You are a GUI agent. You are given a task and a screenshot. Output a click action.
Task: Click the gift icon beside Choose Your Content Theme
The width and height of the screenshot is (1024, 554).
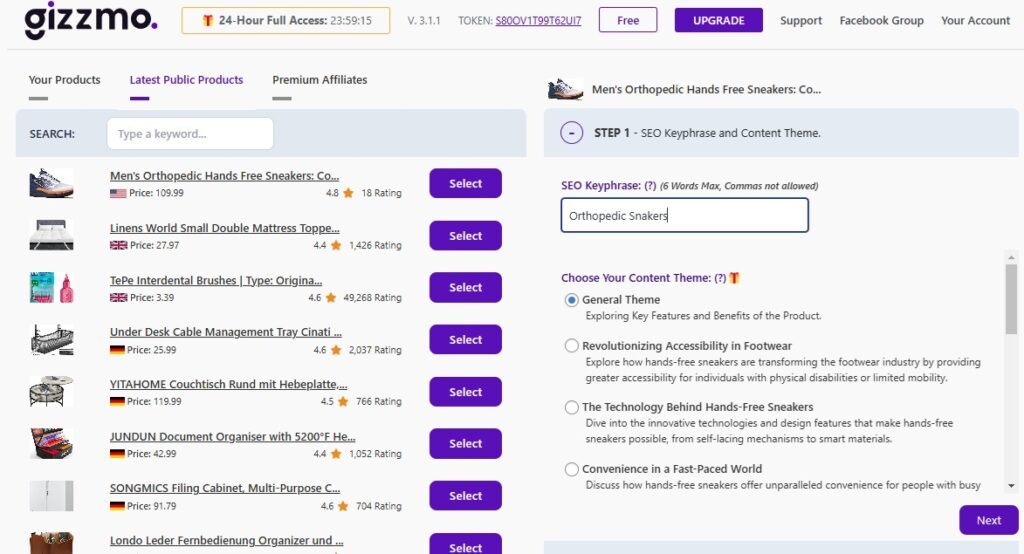[734, 278]
